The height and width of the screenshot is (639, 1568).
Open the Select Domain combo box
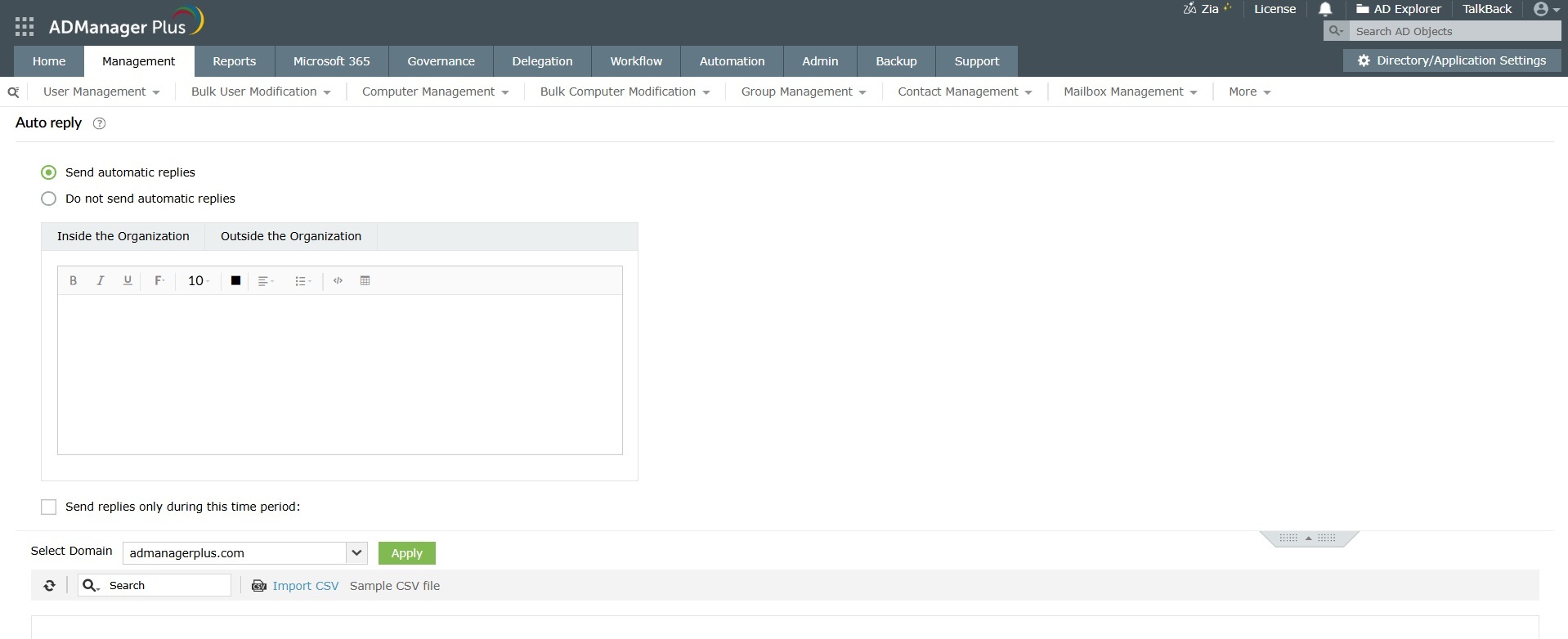tap(244, 553)
